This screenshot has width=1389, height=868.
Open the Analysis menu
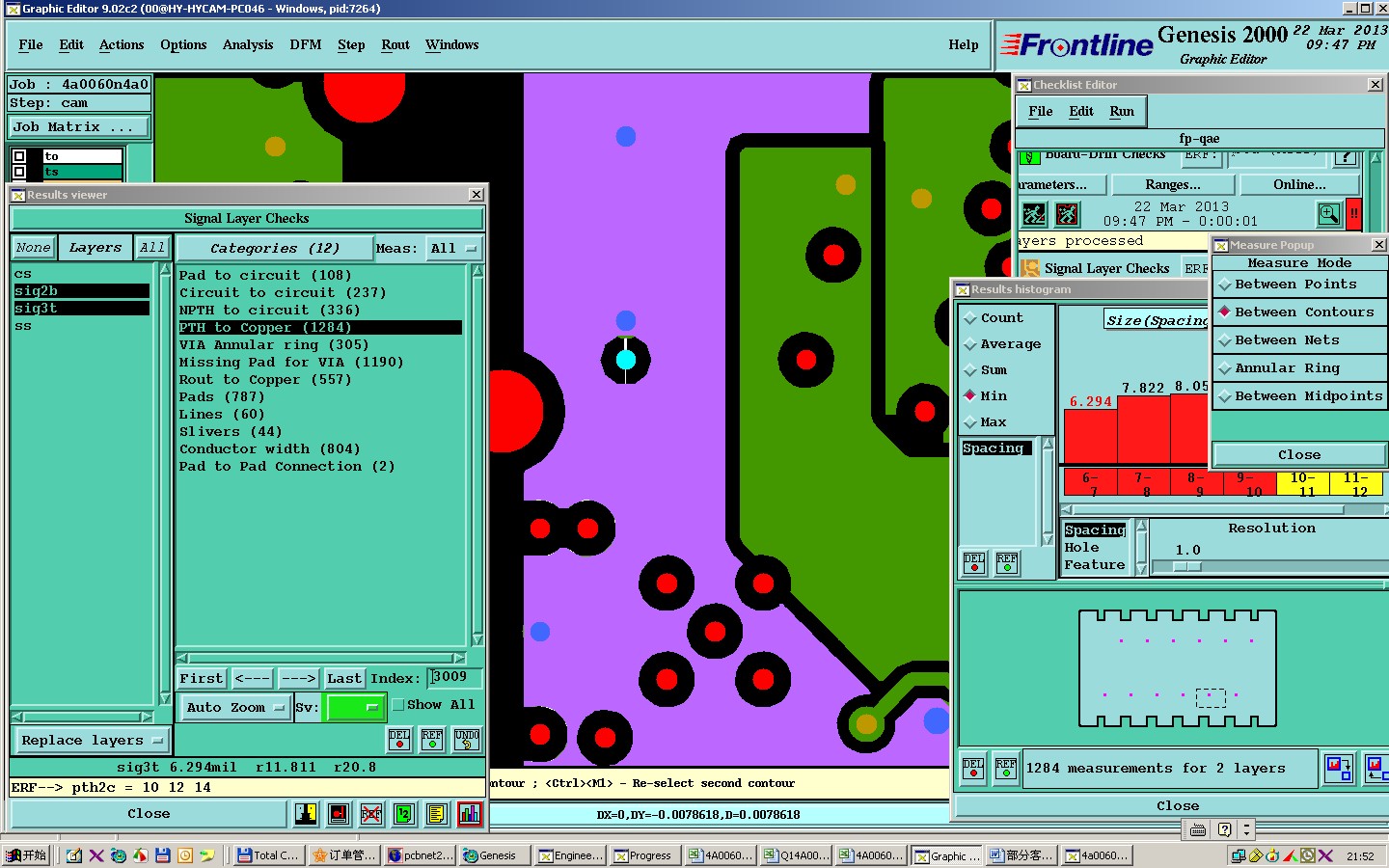click(248, 45)
